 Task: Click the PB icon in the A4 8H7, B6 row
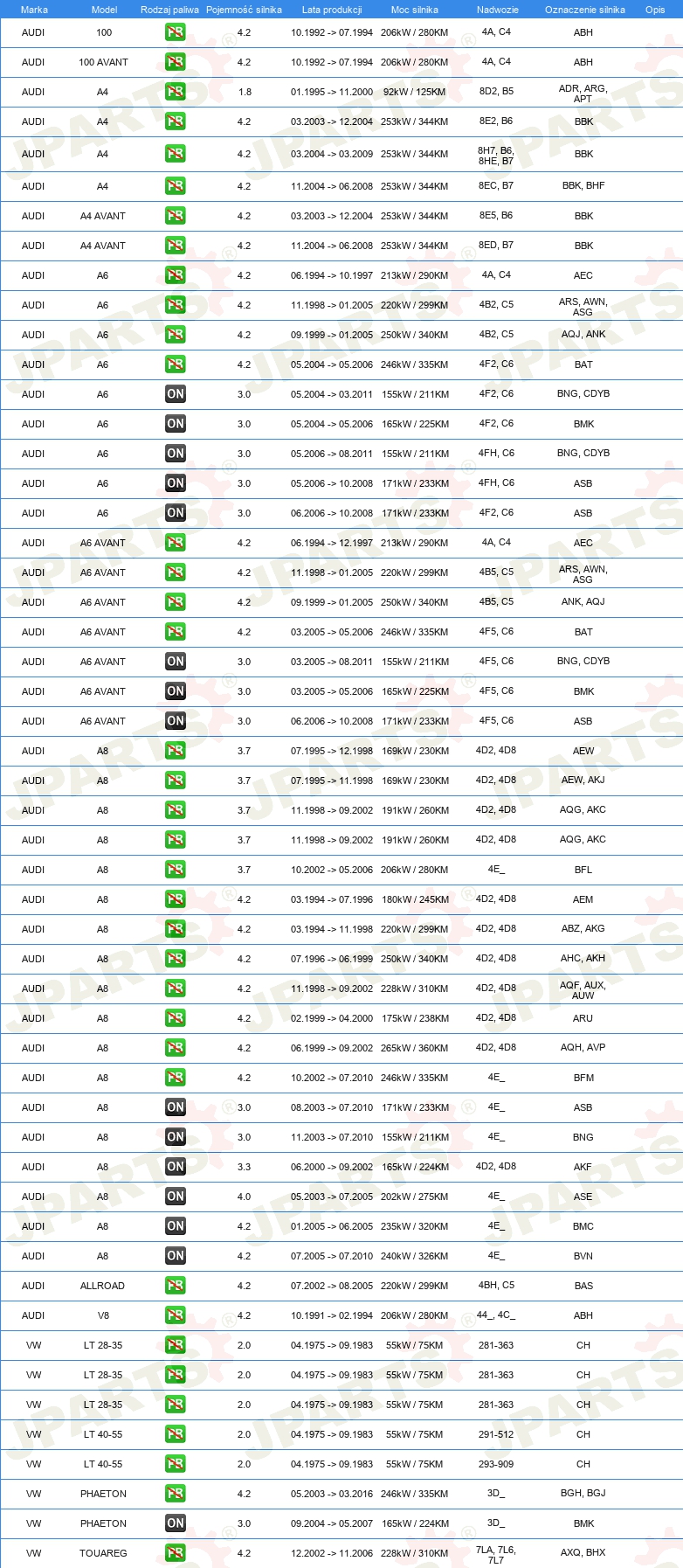tap(176, 154)
